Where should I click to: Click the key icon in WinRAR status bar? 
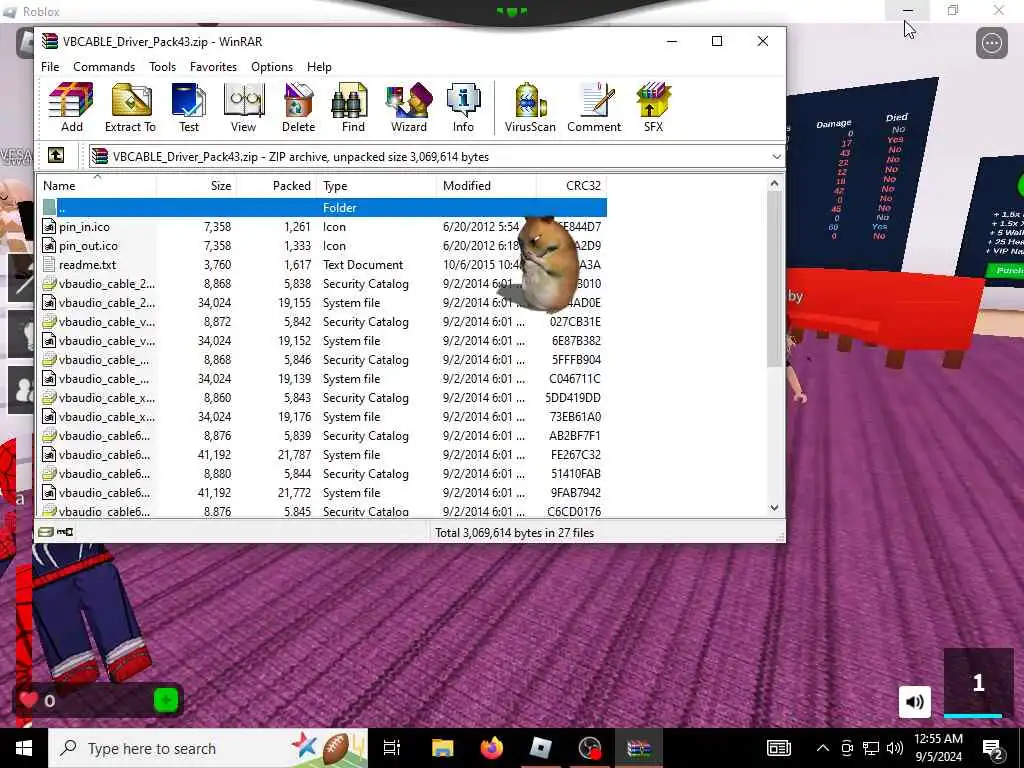coord(65,532)
